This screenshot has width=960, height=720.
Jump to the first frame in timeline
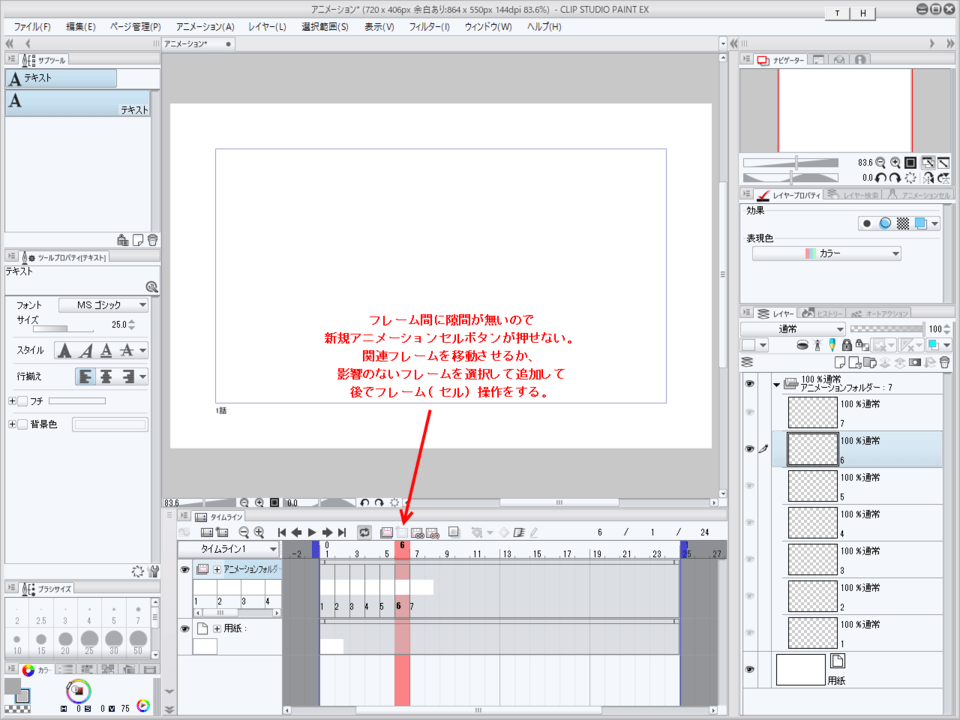pyautogui.click(x=283, y=533)
